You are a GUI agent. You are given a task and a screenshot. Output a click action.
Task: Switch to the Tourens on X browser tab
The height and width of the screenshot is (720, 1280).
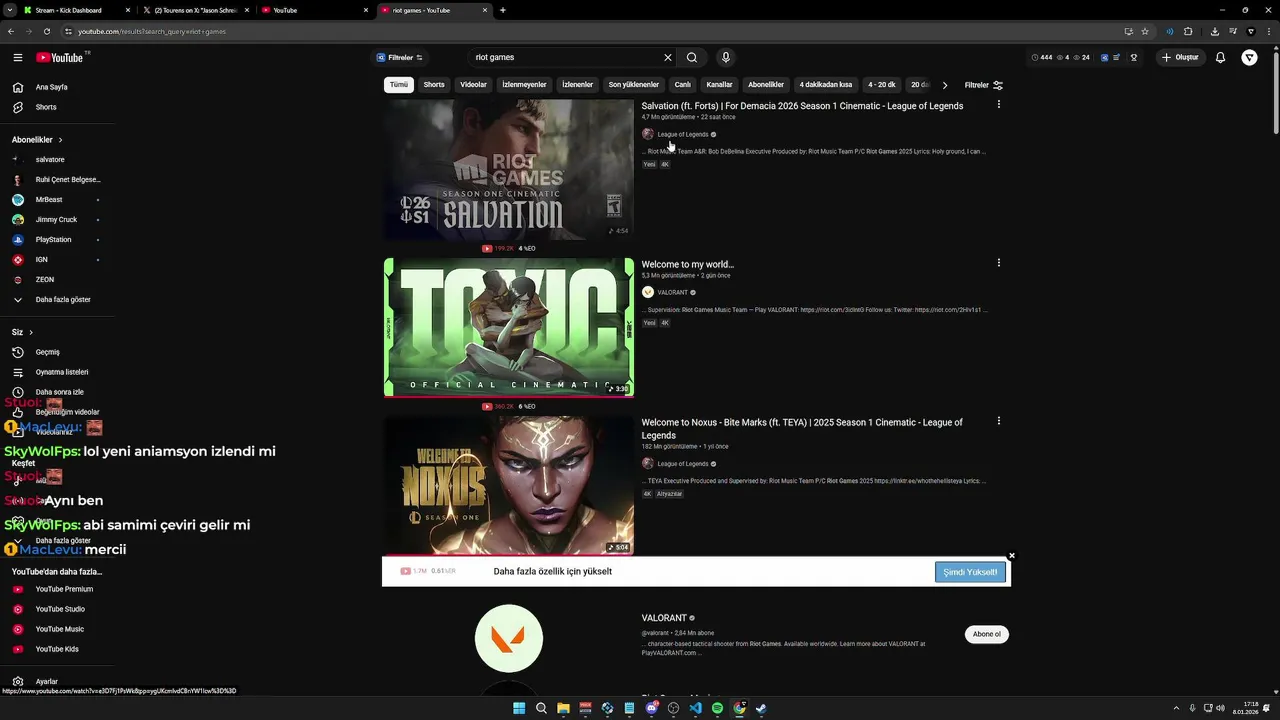click(x=195, y=10)
